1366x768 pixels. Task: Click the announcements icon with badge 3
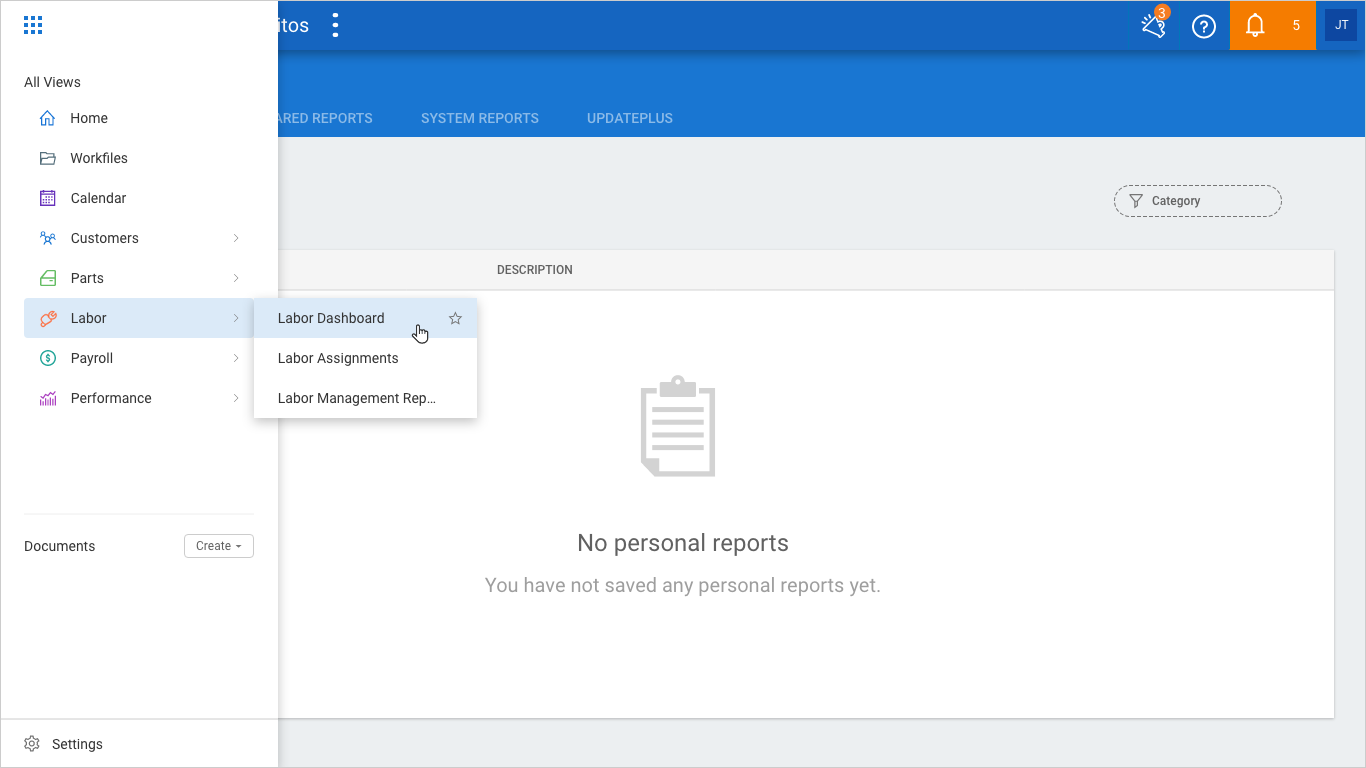tap(1154, 26)
